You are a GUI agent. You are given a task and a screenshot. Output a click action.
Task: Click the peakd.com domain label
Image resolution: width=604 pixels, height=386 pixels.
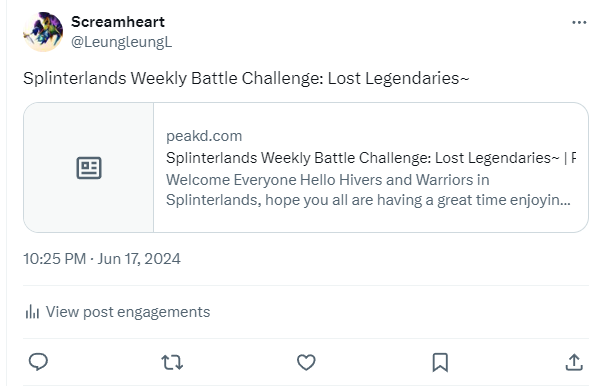(x=204, y=136)
